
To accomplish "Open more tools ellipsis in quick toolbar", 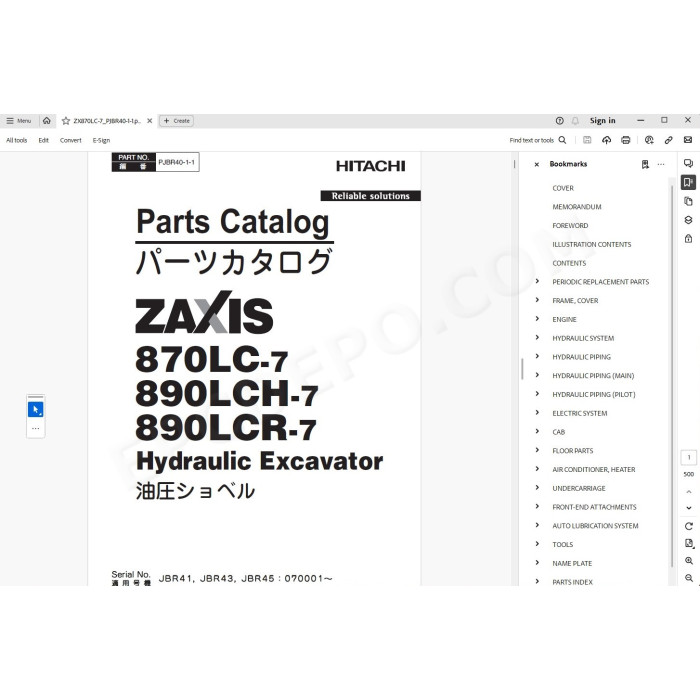I will (36, 429).
